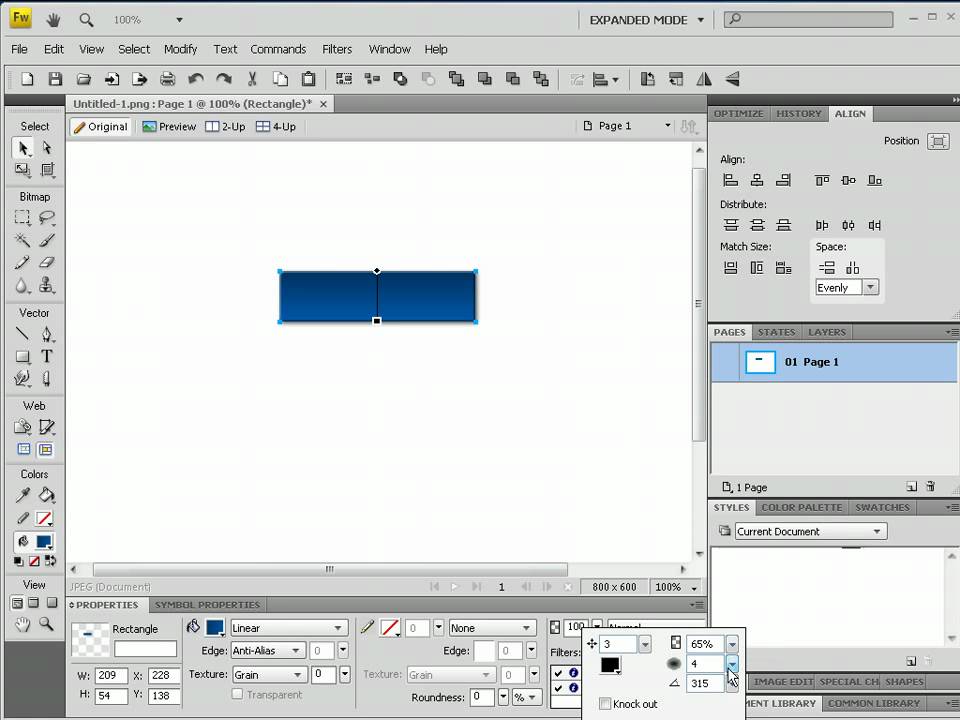Switch to the History tab
The width and height of the screenshot is (960, 720).
click(x=798, y=114)
